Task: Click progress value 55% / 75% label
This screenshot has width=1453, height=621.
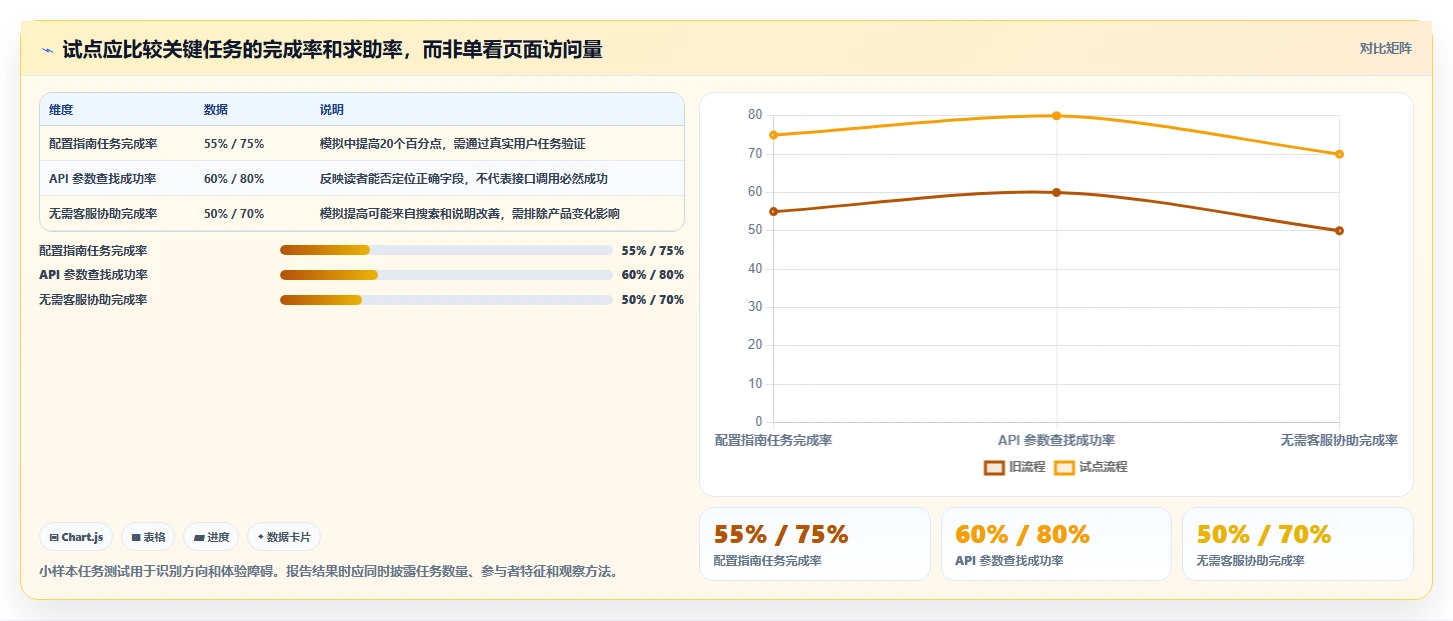Action: click(x=652, y=251)
